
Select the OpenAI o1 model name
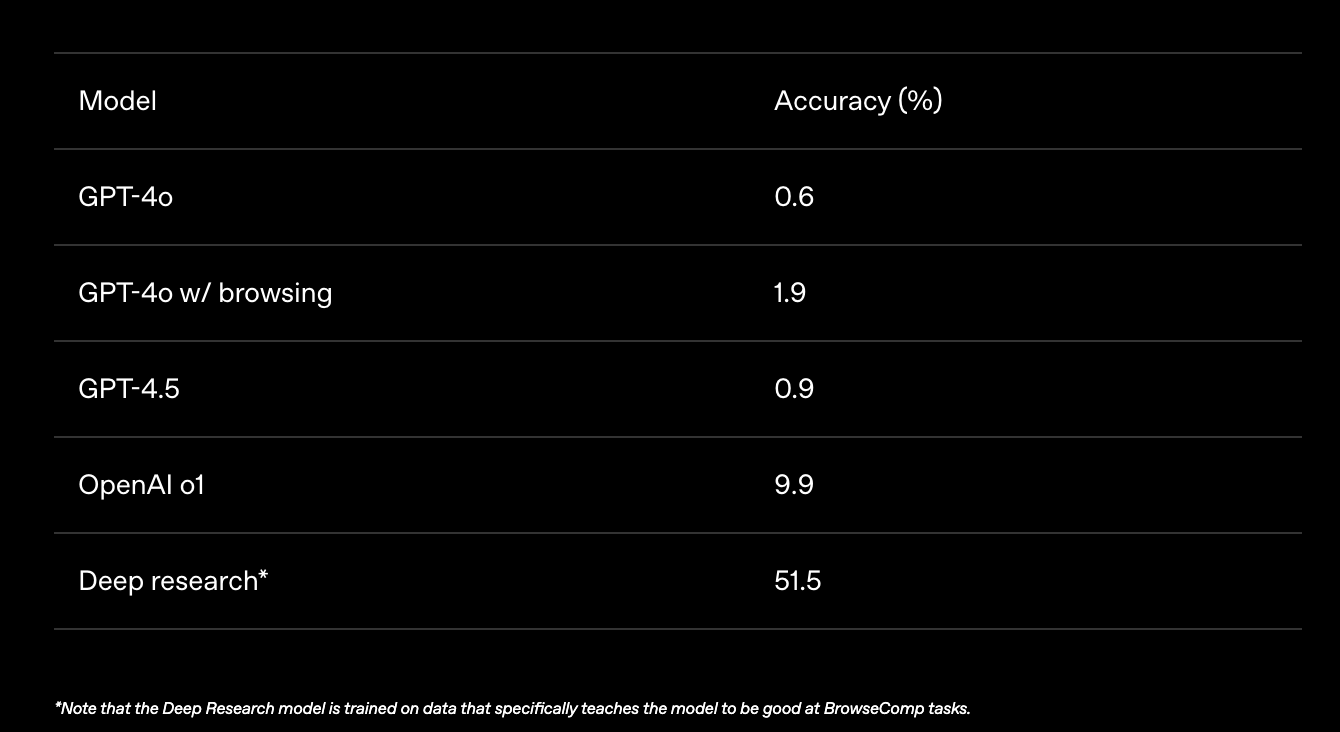click(x=141, y=485)
